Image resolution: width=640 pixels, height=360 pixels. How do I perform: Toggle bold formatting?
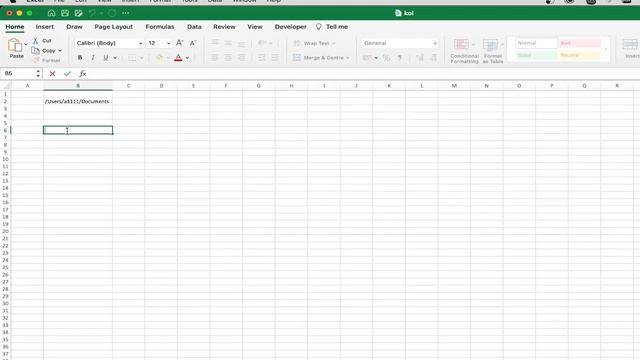(80, 58)
